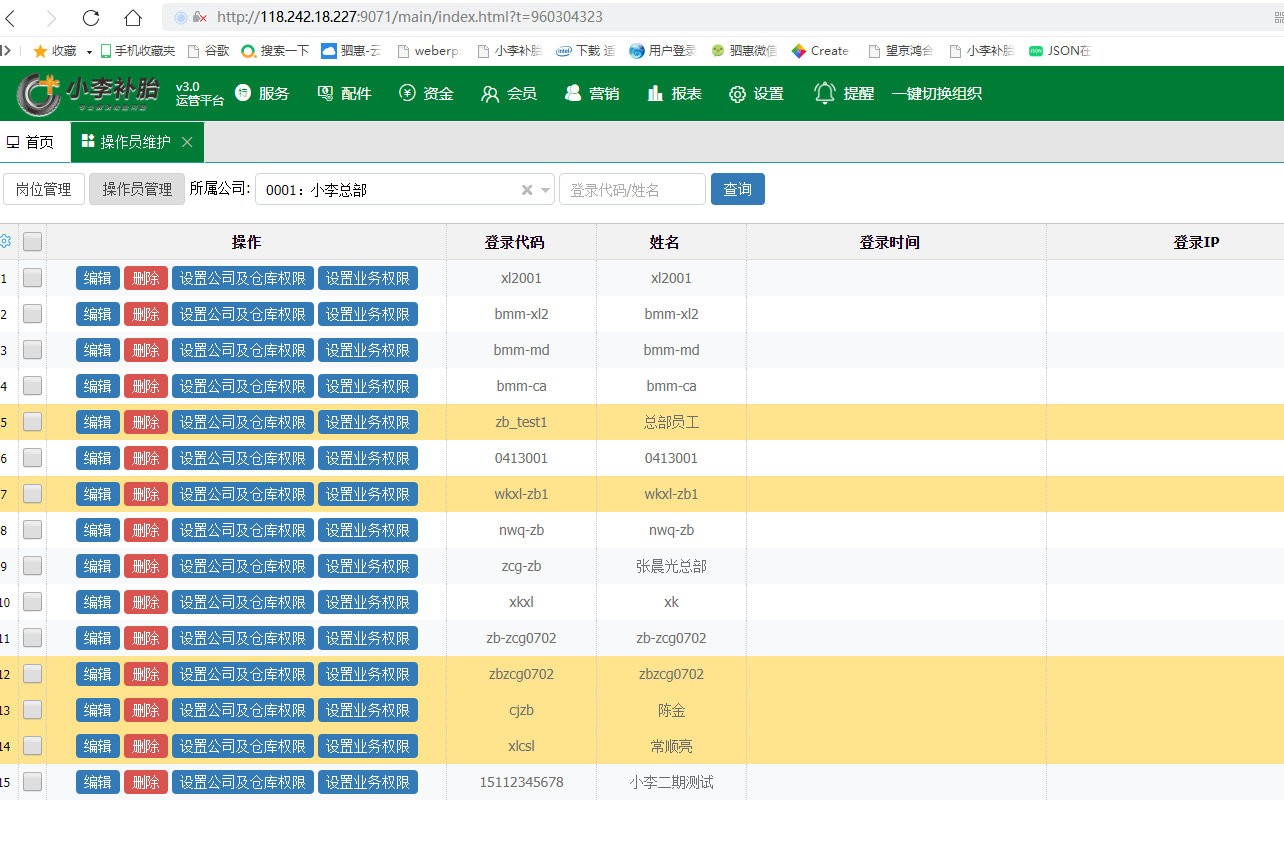Screen dimensions: 1284x845
Task: Check the checkbox for row xl2001
Action: 33,278
